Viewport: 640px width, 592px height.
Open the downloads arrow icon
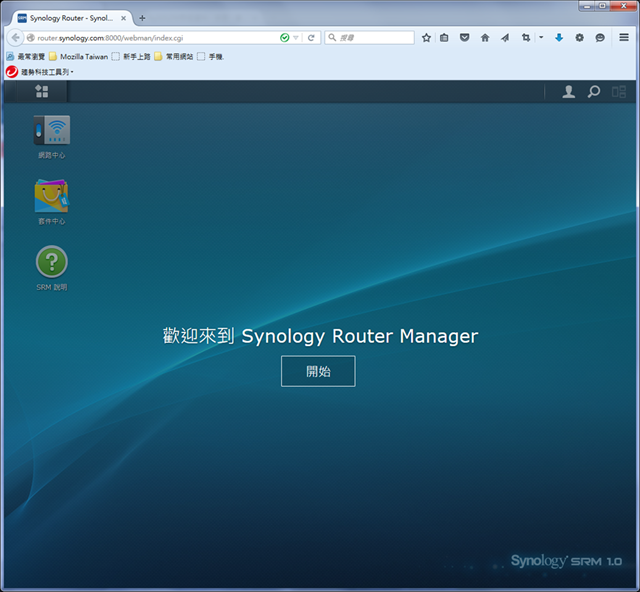pos(559,38)
